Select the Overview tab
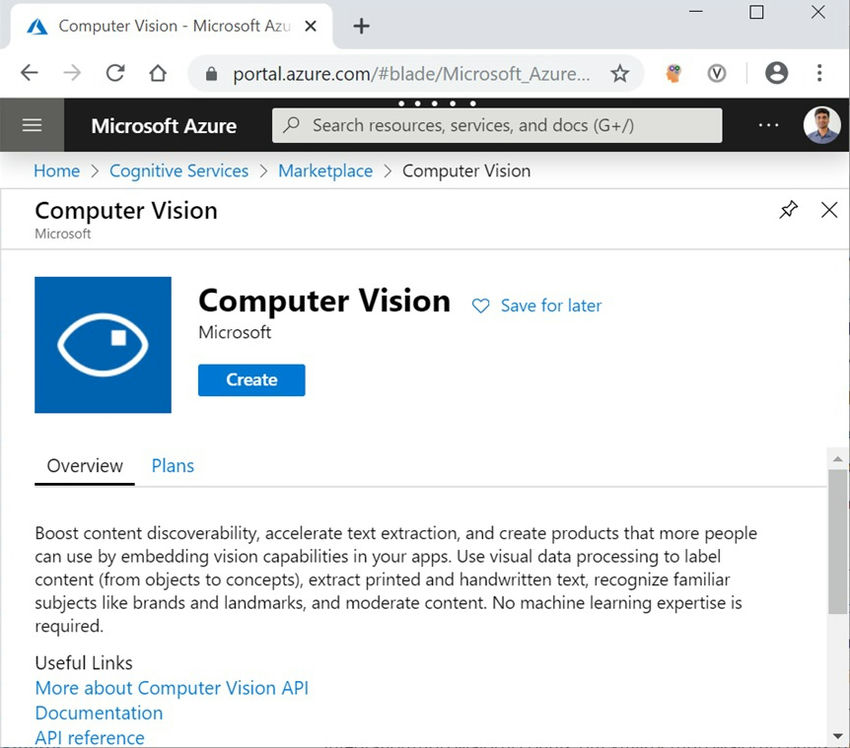The width and height of the screenshot is (850, 748). [x=84, y=466]
